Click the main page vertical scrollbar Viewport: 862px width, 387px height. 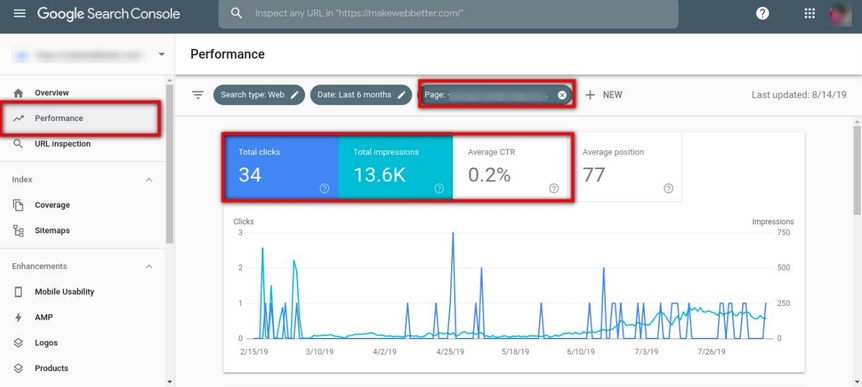coord(857,170)
